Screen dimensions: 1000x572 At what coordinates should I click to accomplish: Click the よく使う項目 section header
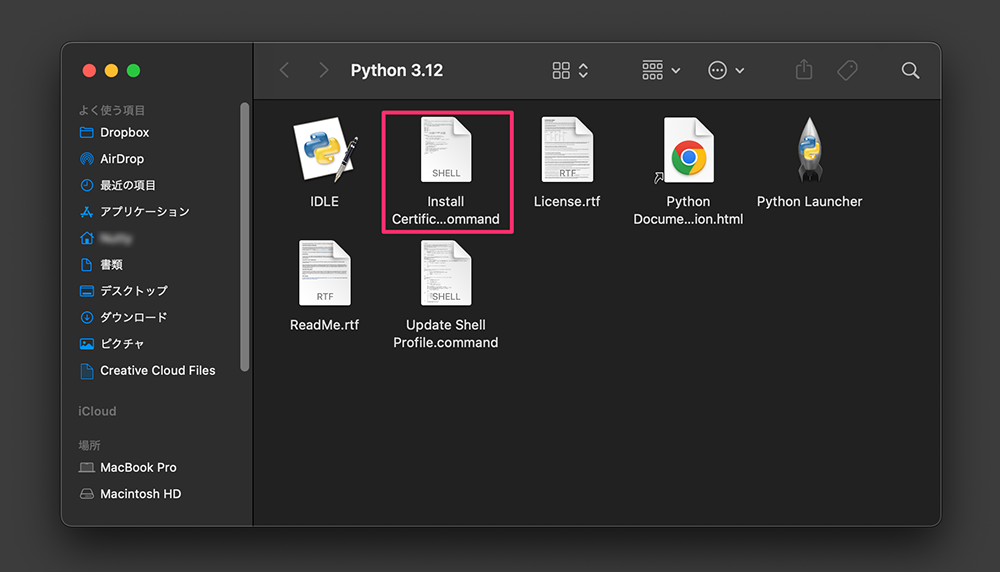pos(112,110)
